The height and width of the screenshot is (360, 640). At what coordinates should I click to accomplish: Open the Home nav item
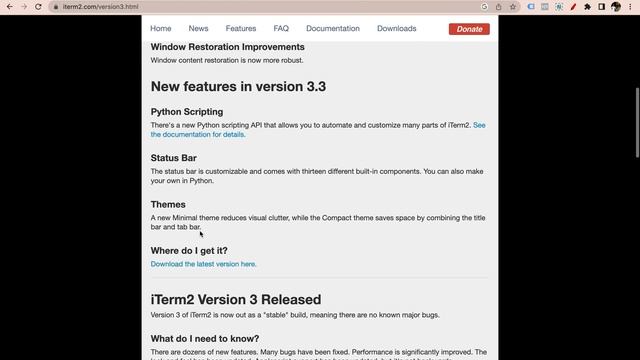160,29
